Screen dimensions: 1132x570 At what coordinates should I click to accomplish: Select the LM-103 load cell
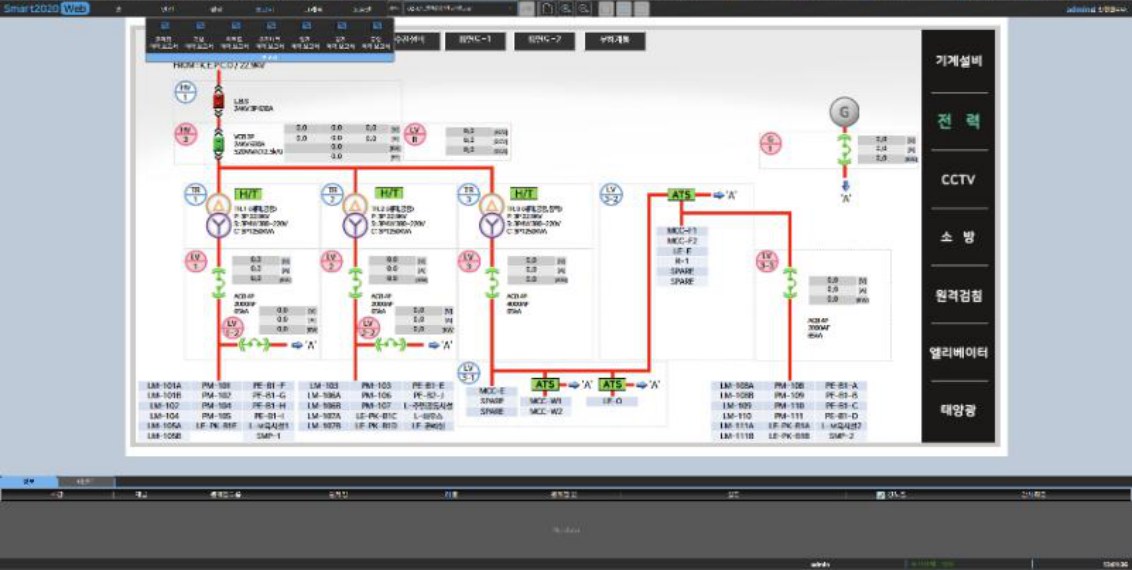pyautogui.click(x=322, y=386)
